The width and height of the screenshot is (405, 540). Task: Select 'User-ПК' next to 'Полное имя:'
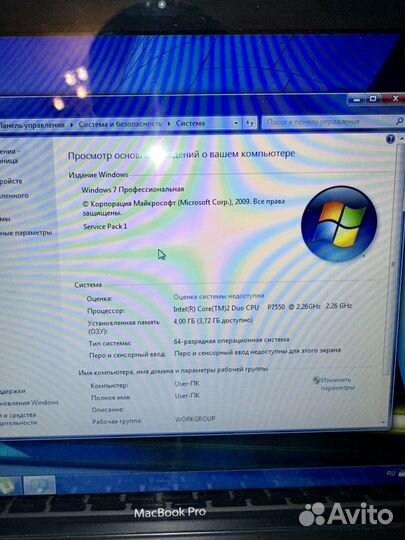187,396
